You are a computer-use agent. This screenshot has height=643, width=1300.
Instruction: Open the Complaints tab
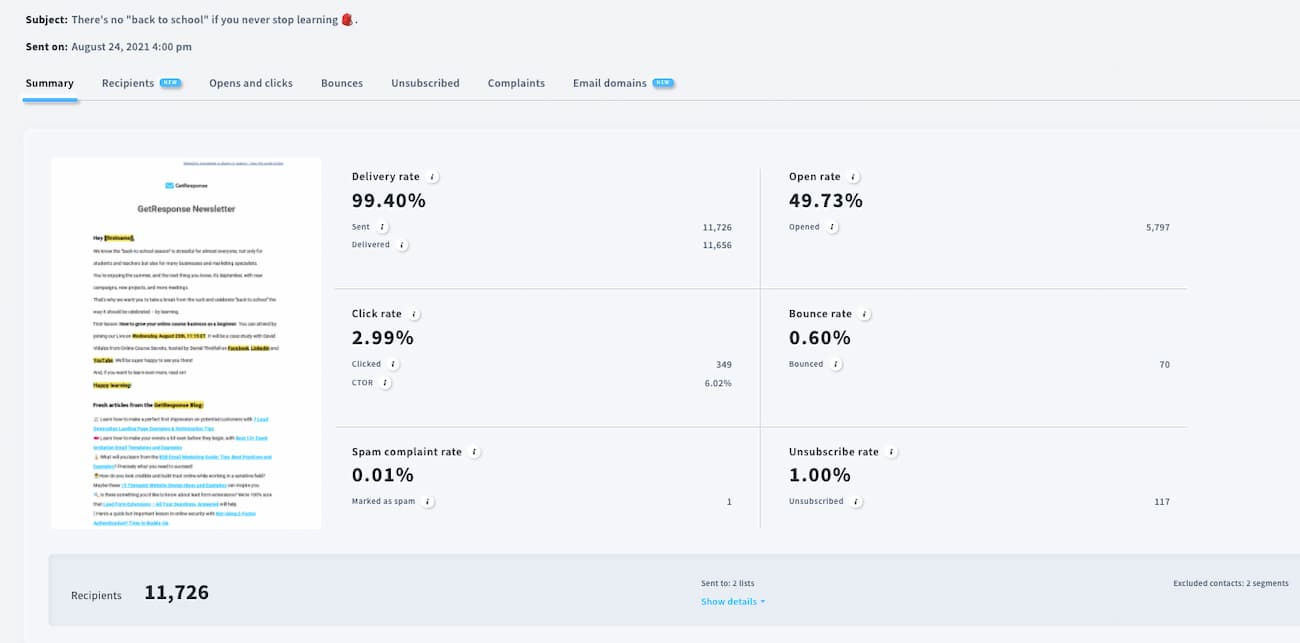coord(516,83)
